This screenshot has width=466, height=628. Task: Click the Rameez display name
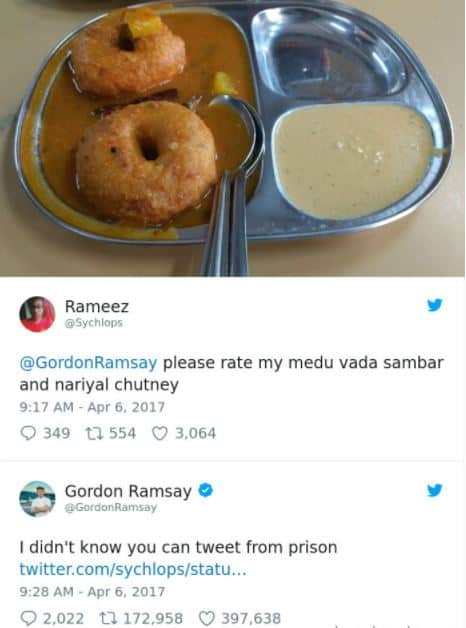96,307
